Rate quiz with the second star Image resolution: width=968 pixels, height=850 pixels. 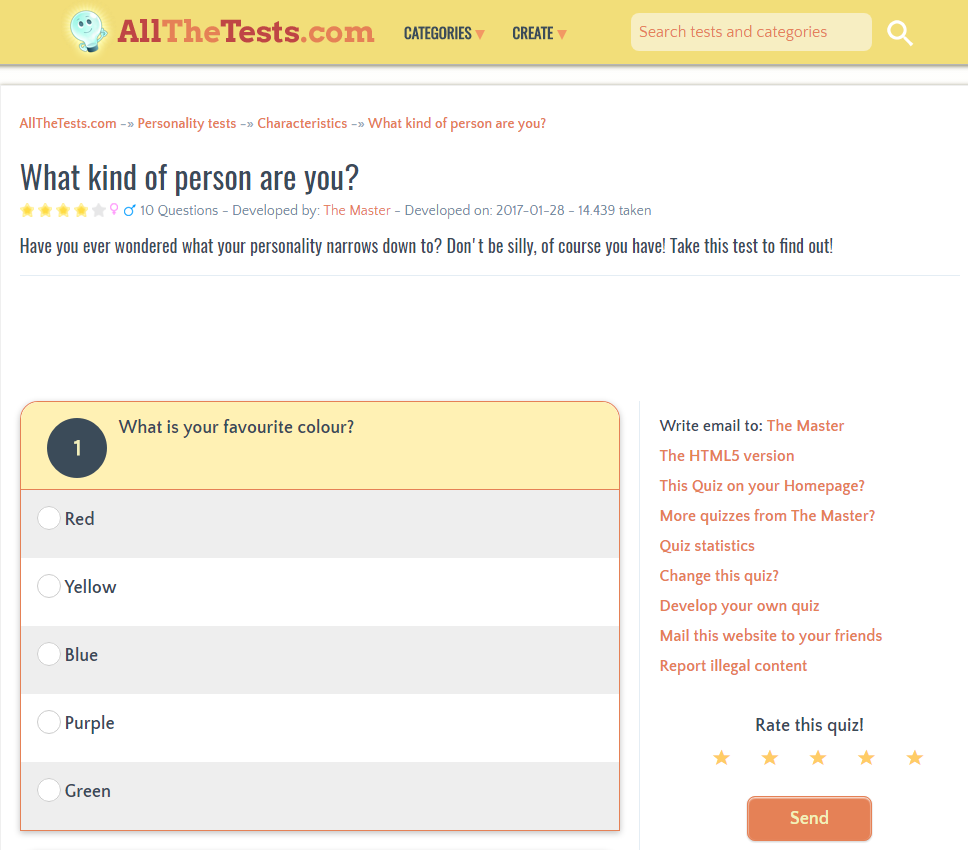pos(769,758)
